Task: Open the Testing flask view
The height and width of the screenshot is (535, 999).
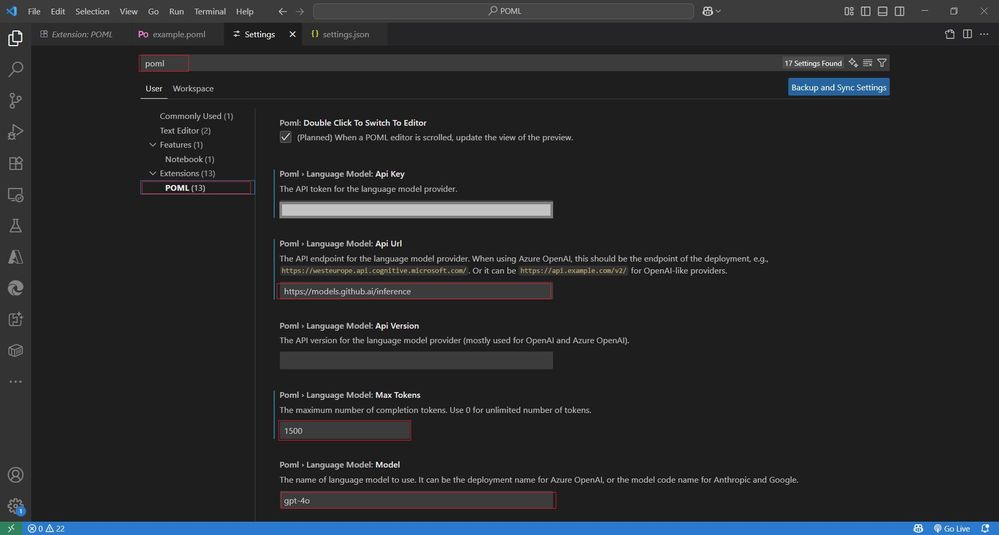Action: 15,225
